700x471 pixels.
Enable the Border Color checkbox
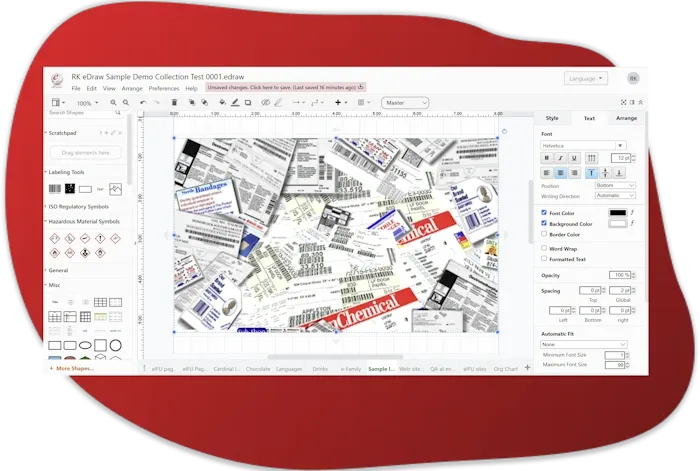pyautogui.click(x=544, y=234)
